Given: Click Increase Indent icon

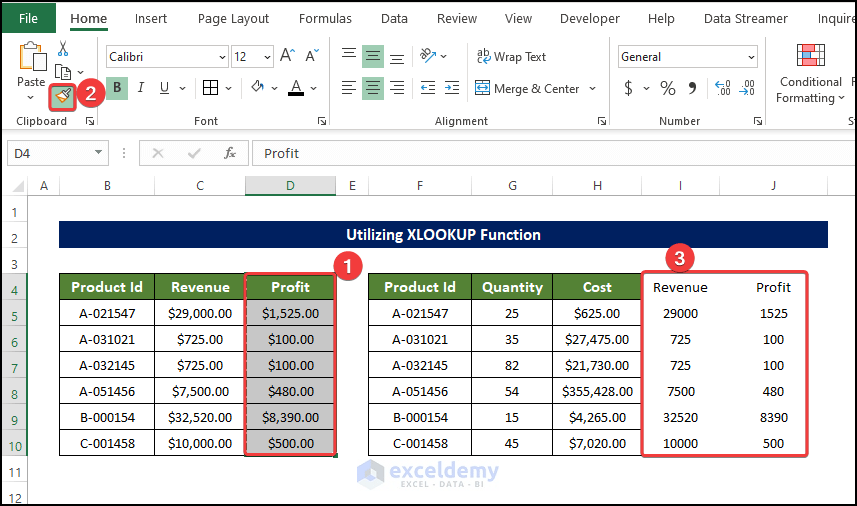Looking at the screenshot, I should [x=452, y=87].
